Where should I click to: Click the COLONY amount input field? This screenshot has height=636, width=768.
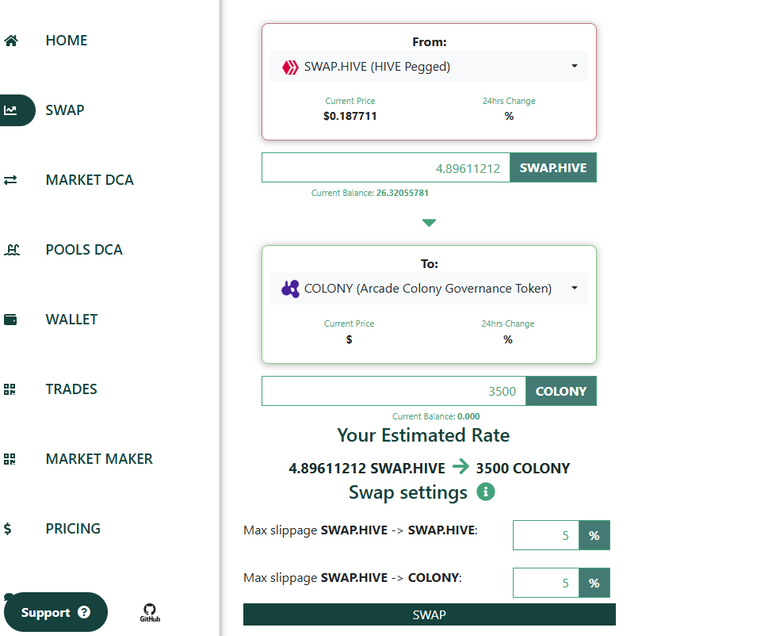tap(394, 391)
